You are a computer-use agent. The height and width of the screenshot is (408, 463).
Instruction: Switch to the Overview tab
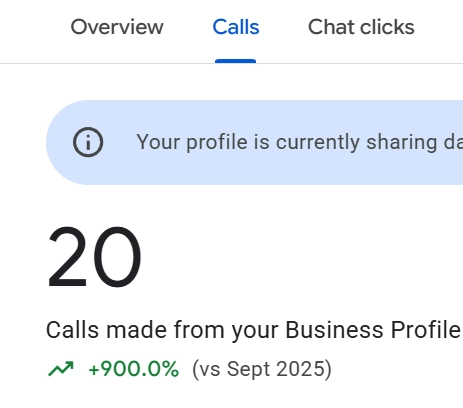(x=117, y=27)
